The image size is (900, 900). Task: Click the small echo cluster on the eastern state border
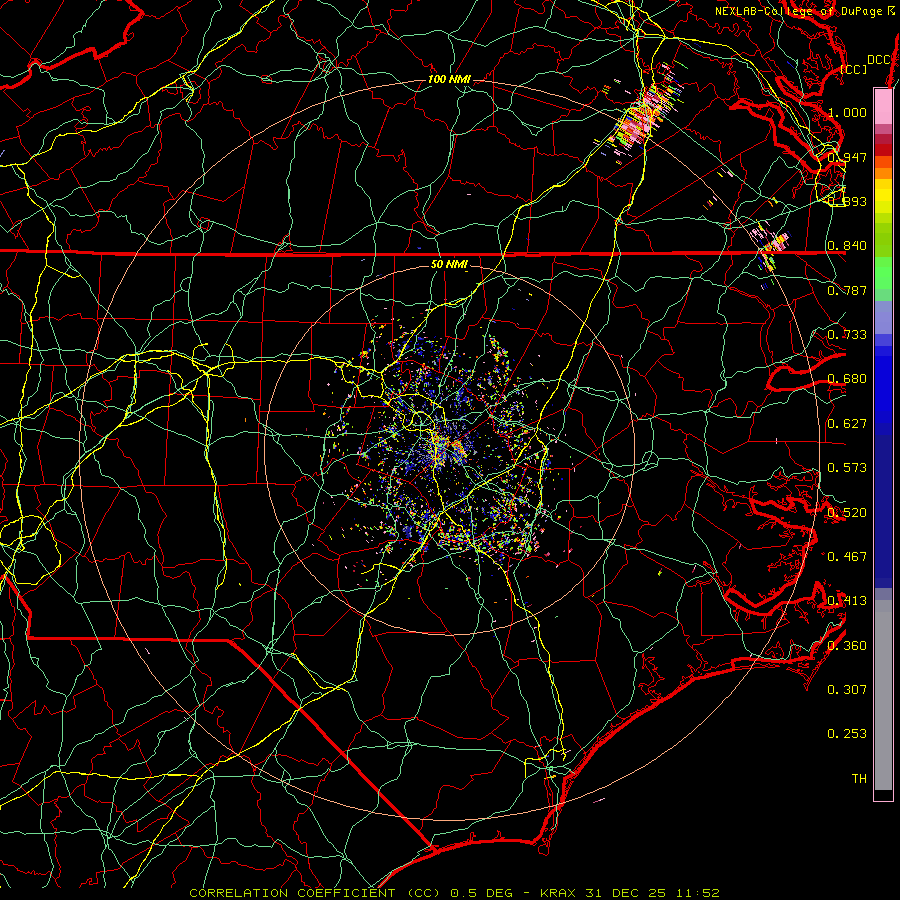770,246
